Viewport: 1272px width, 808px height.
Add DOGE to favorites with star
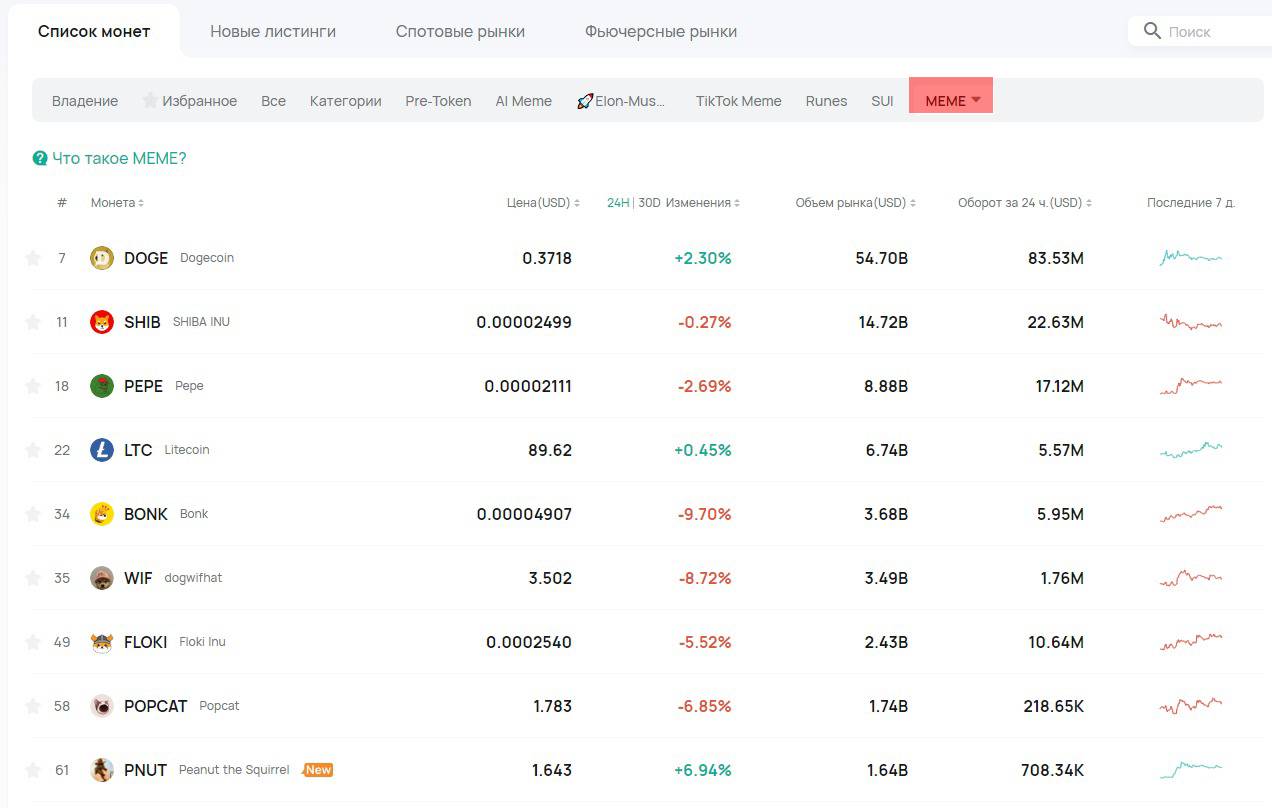click(33, 258)
